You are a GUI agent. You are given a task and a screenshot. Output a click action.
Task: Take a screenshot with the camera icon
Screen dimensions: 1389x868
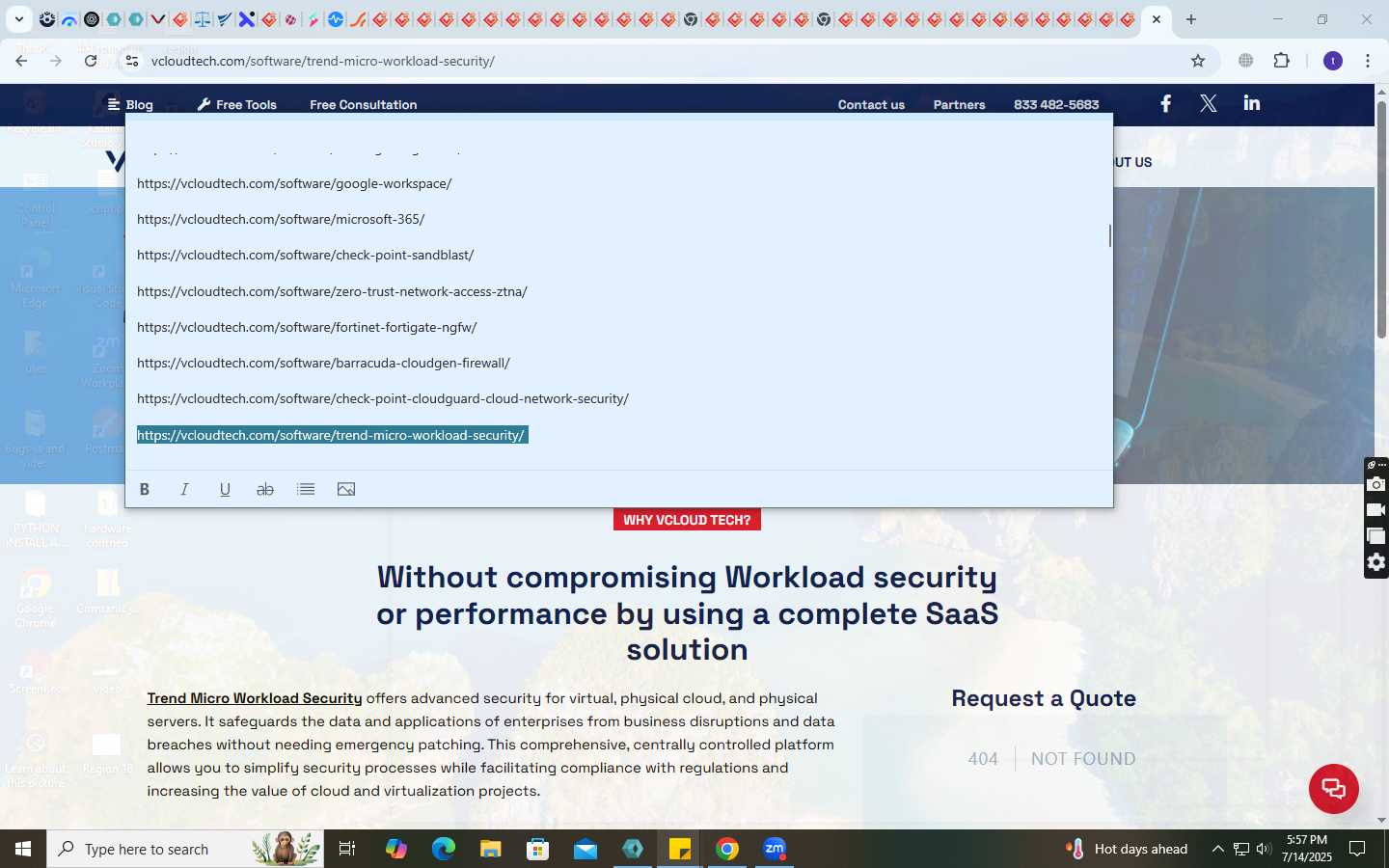(1376, 484)
